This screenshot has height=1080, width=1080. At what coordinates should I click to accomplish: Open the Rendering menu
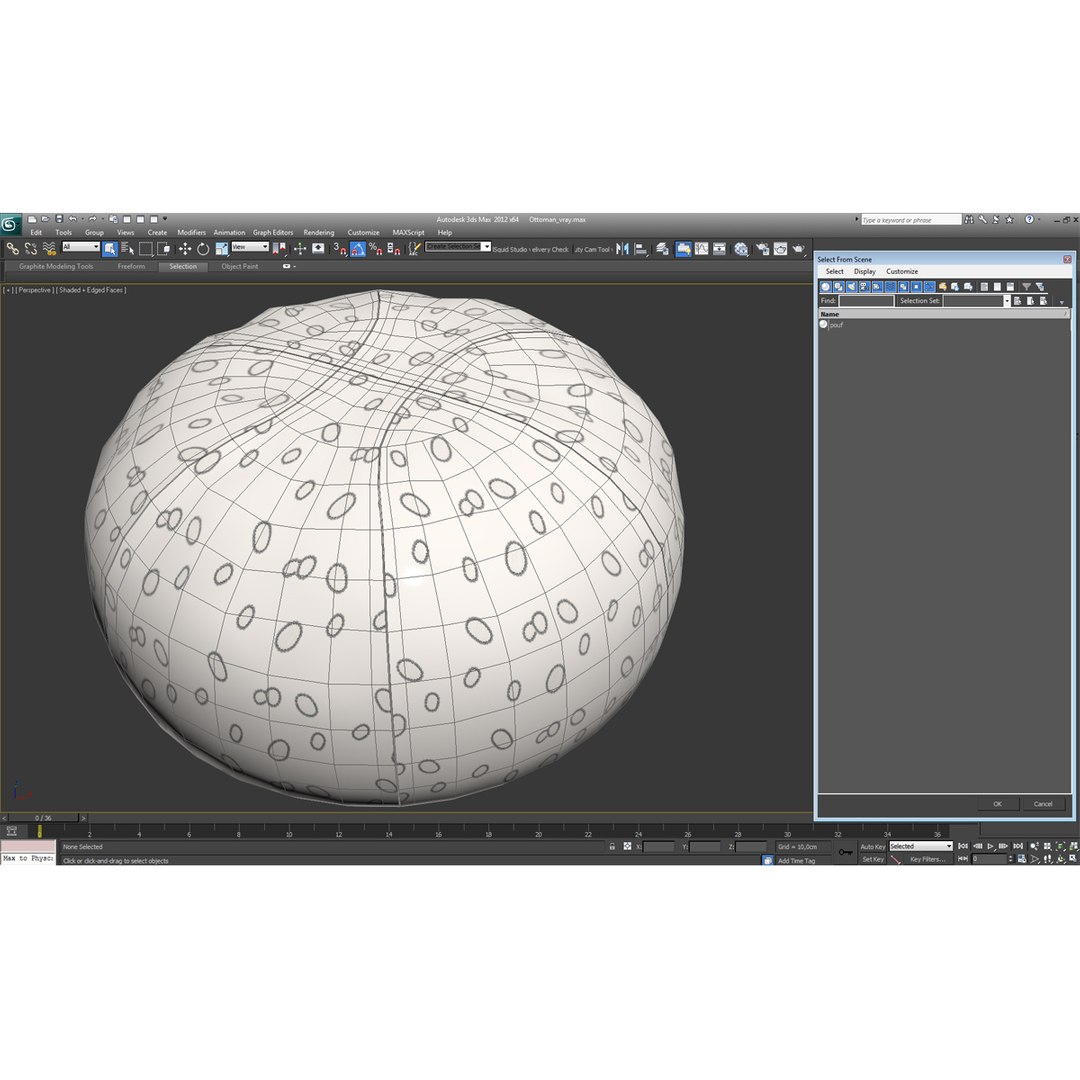click(x=319, y=232)
